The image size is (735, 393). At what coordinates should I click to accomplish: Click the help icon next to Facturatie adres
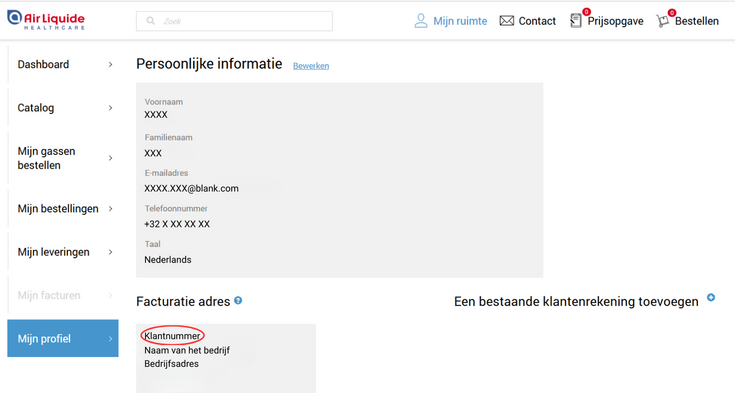pyautogui.click(x=238, y=301)
